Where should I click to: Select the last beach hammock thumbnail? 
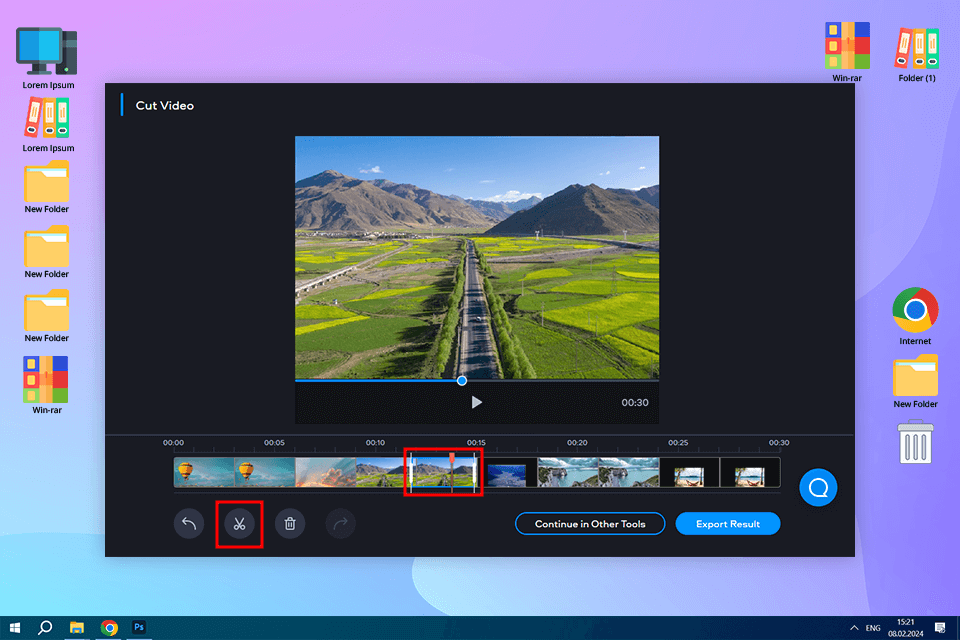tap(749, 475)
